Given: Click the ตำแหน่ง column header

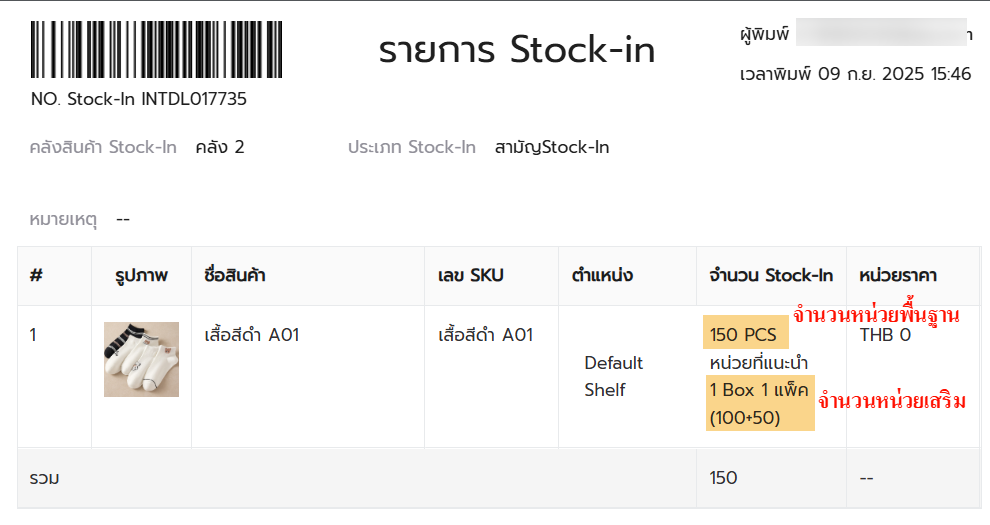Looking at the screenshot, I should pyautogui.click(x=602, y=275).
